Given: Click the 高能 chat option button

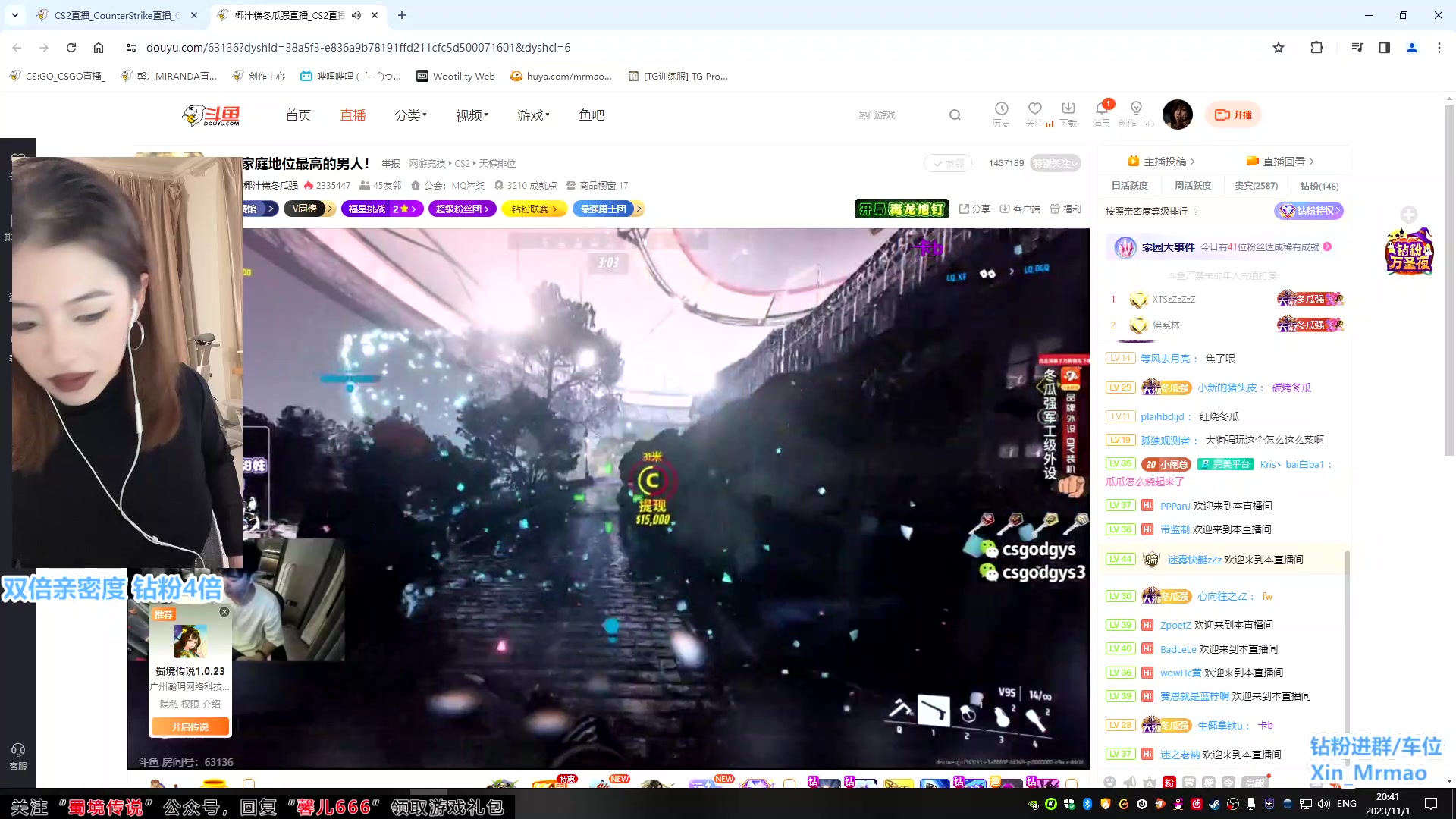Looking at the screenshot, I should 1254,782.
